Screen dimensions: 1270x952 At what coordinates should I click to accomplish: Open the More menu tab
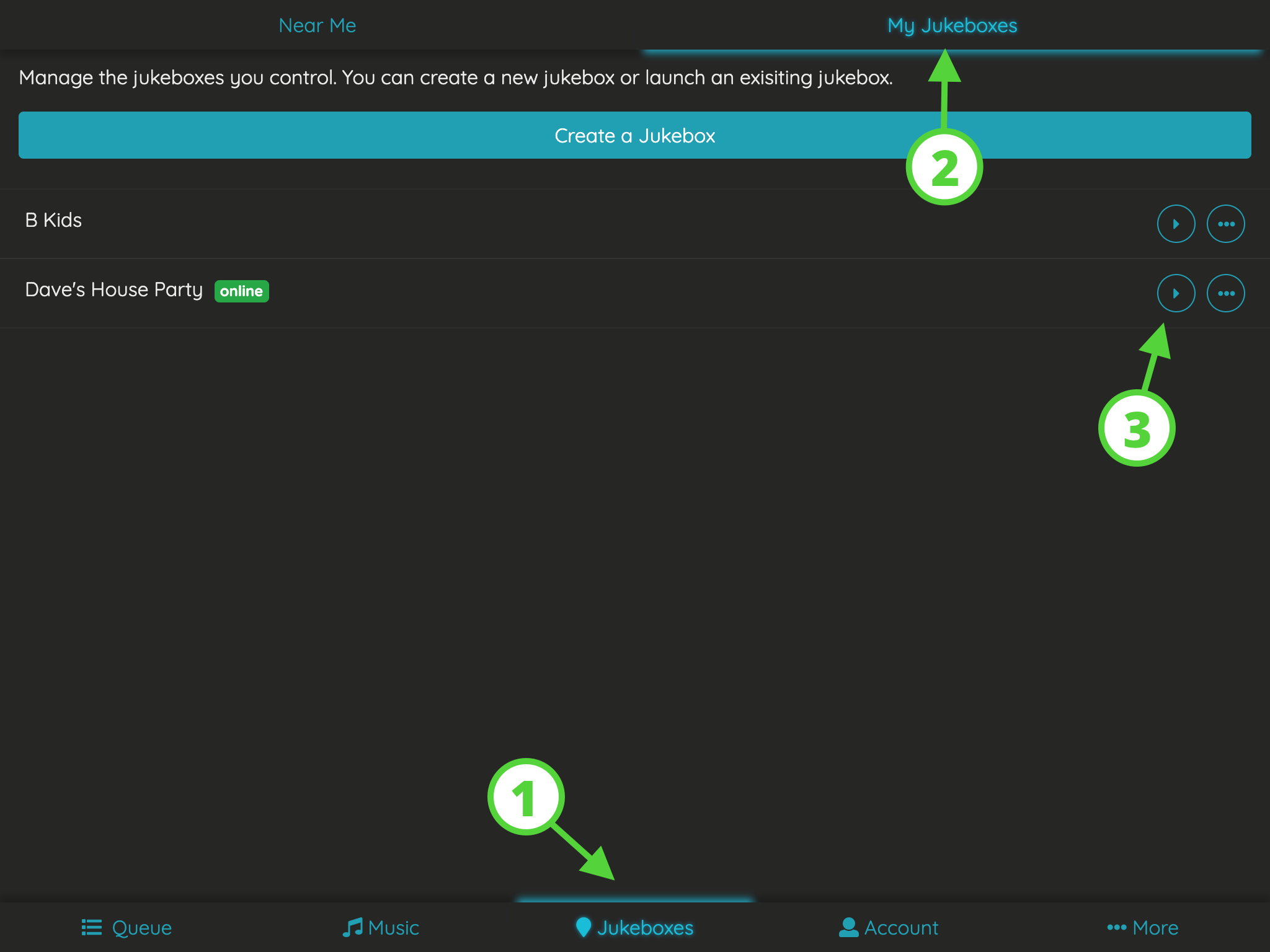(1143, 928)
